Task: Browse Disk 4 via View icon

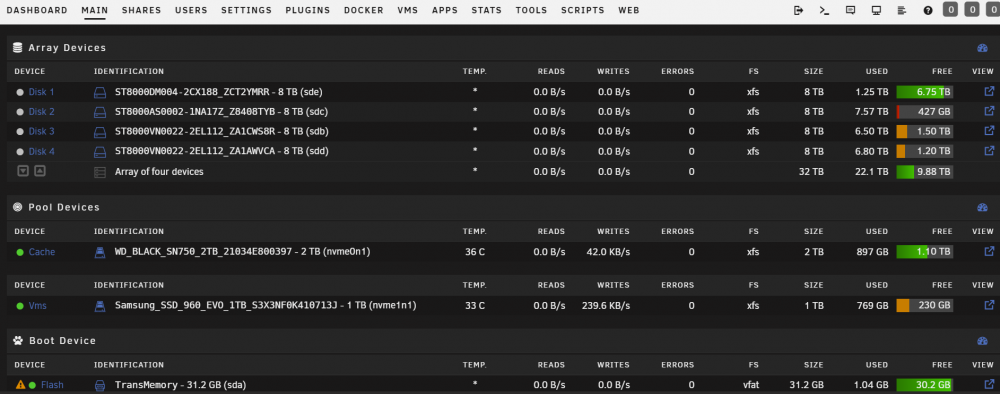Action: 989,150
